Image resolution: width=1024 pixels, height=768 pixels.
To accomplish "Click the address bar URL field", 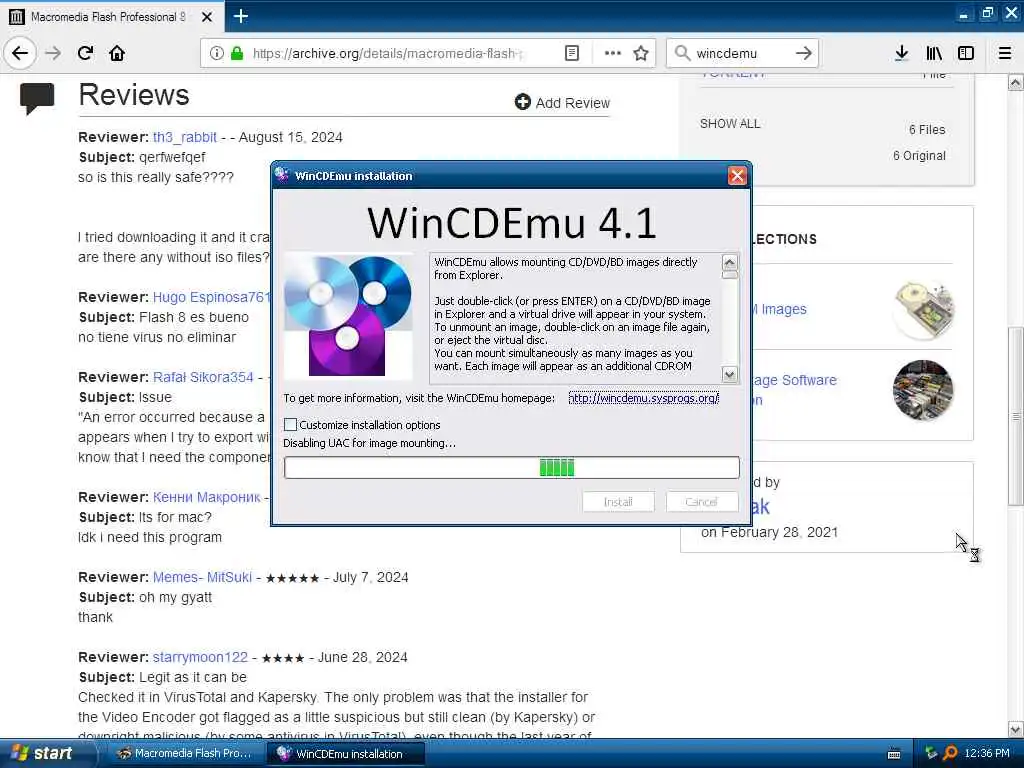I will tap(387, 53).
